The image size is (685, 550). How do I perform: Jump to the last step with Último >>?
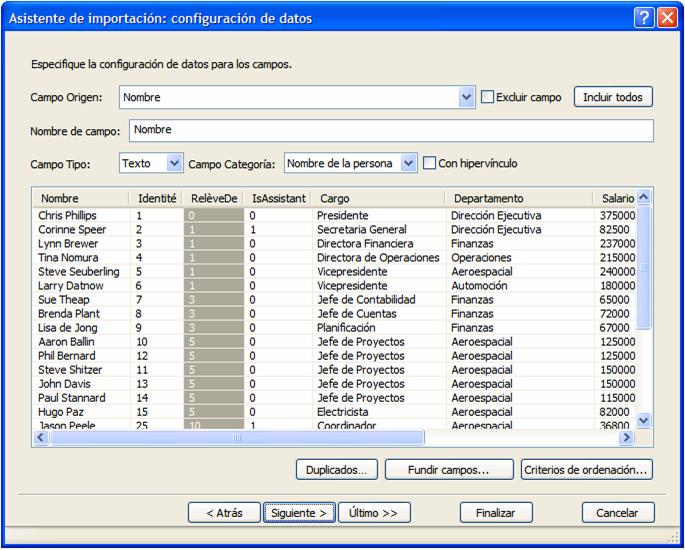[x=374, y=513]
